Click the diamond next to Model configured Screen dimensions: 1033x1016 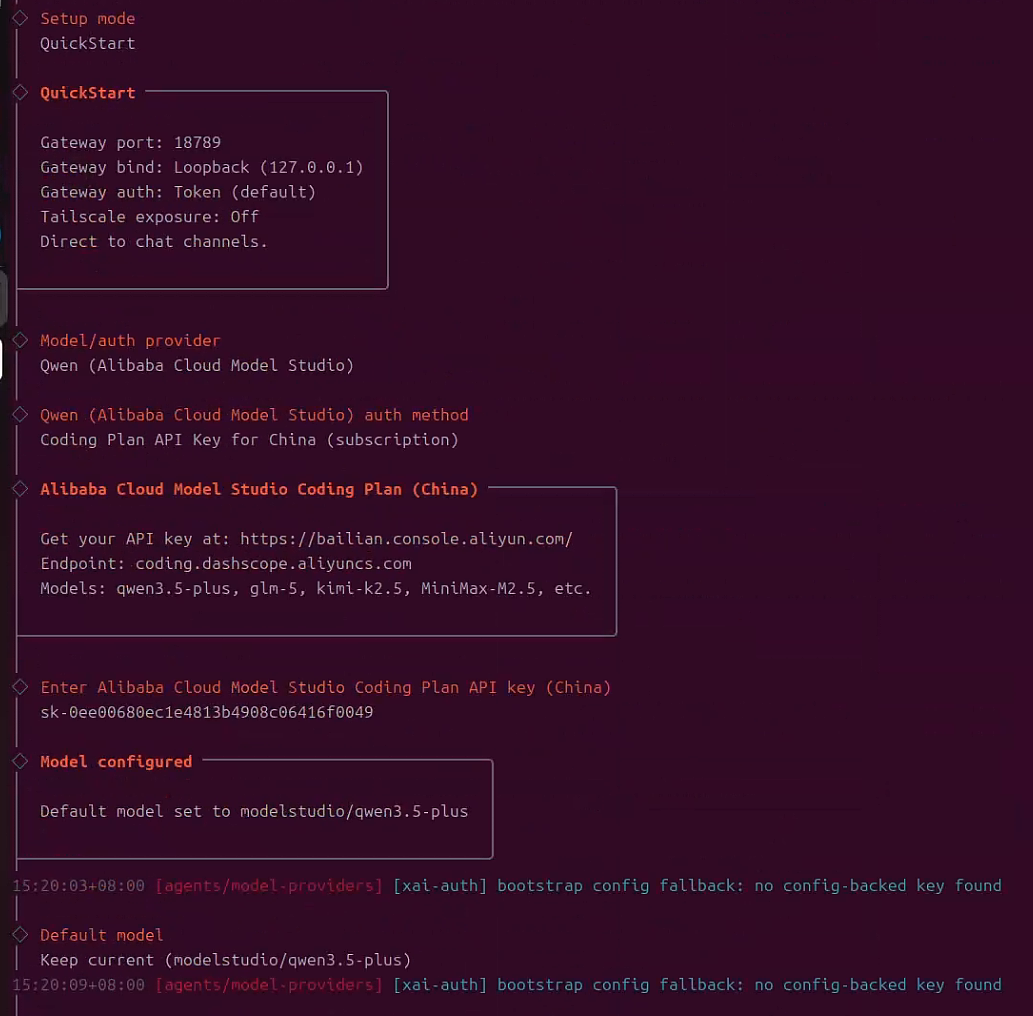19,761
